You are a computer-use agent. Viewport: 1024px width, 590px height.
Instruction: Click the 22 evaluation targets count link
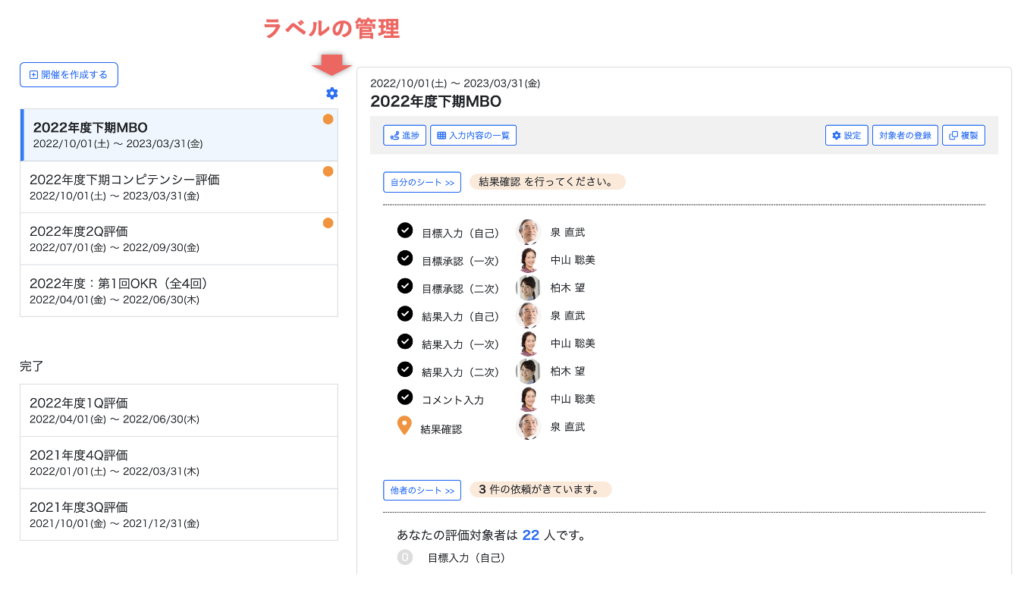pos(530,535)
